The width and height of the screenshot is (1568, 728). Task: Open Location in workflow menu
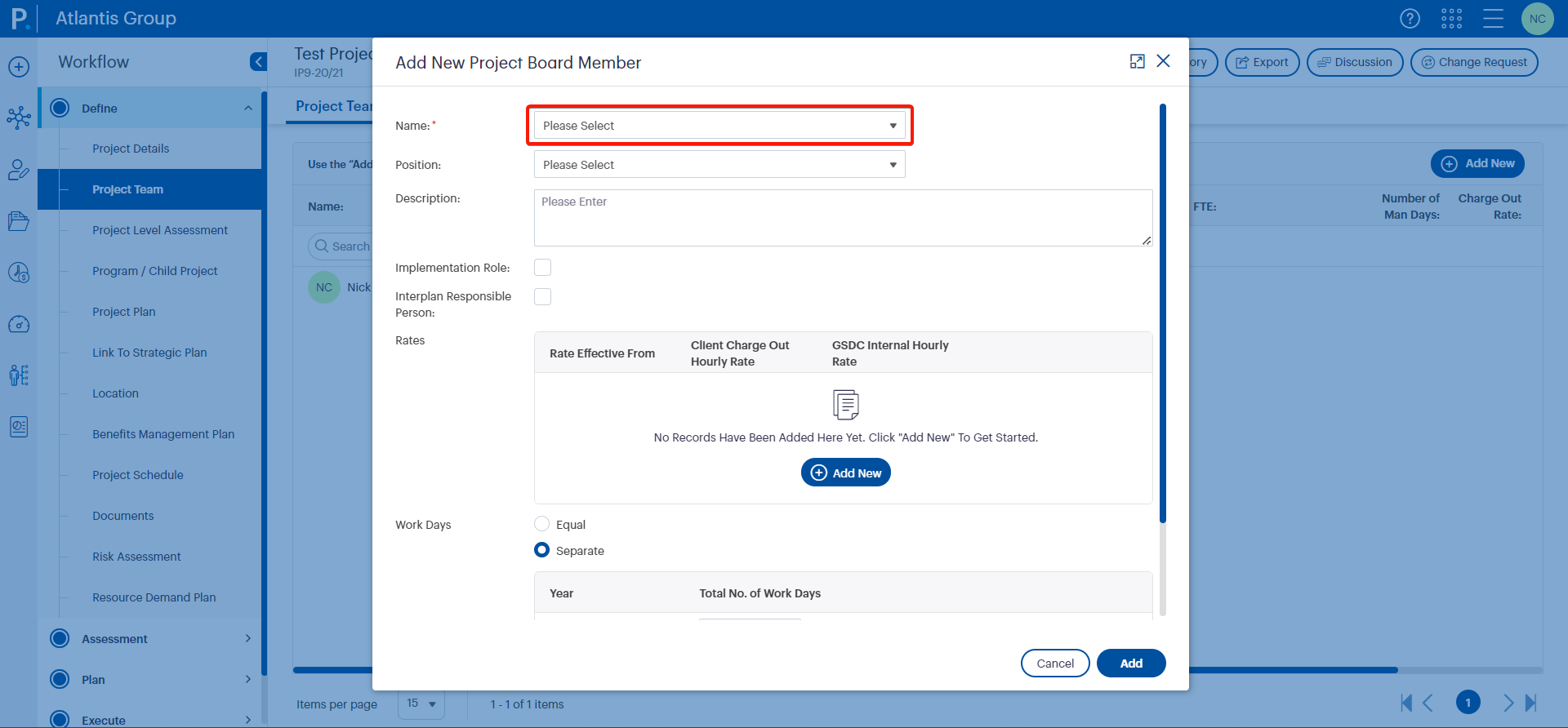tap(115, 393)
